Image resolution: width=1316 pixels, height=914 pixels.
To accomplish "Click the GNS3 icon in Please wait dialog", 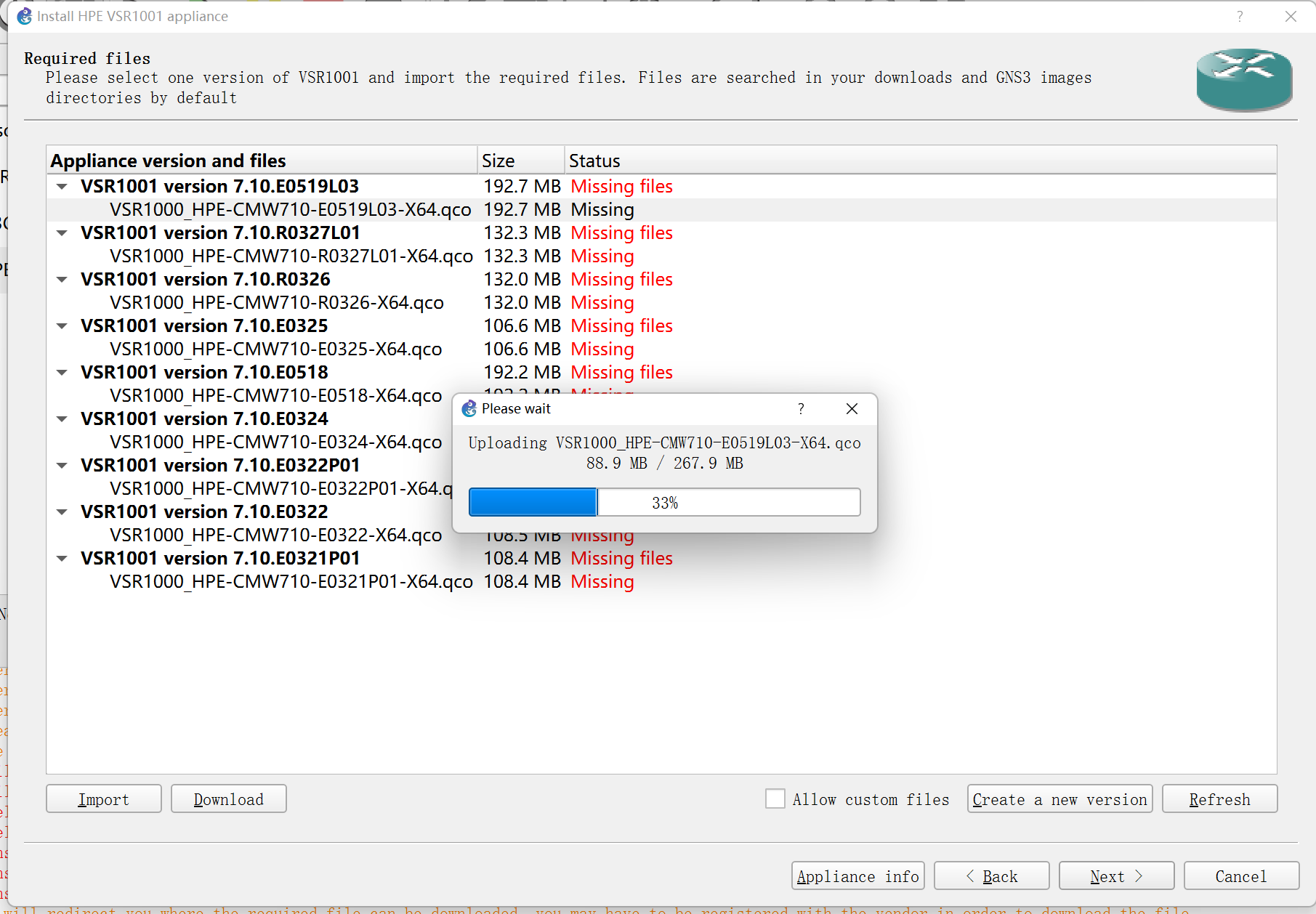I will coord(469,409).
